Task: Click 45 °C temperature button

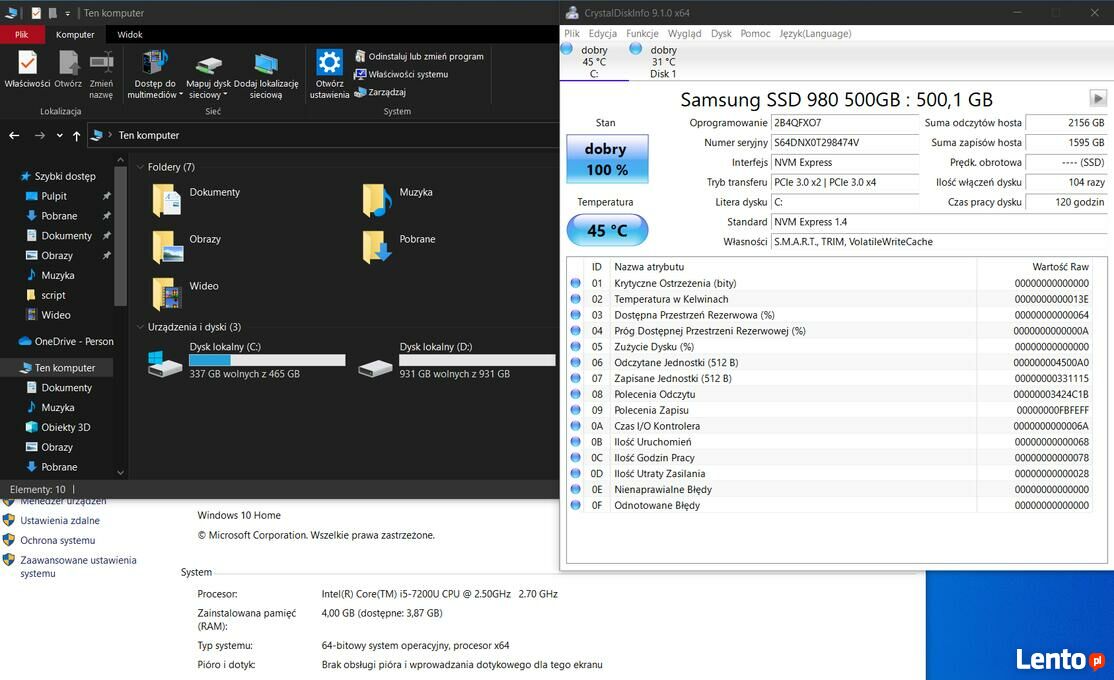Action: [x=607, y=230]
